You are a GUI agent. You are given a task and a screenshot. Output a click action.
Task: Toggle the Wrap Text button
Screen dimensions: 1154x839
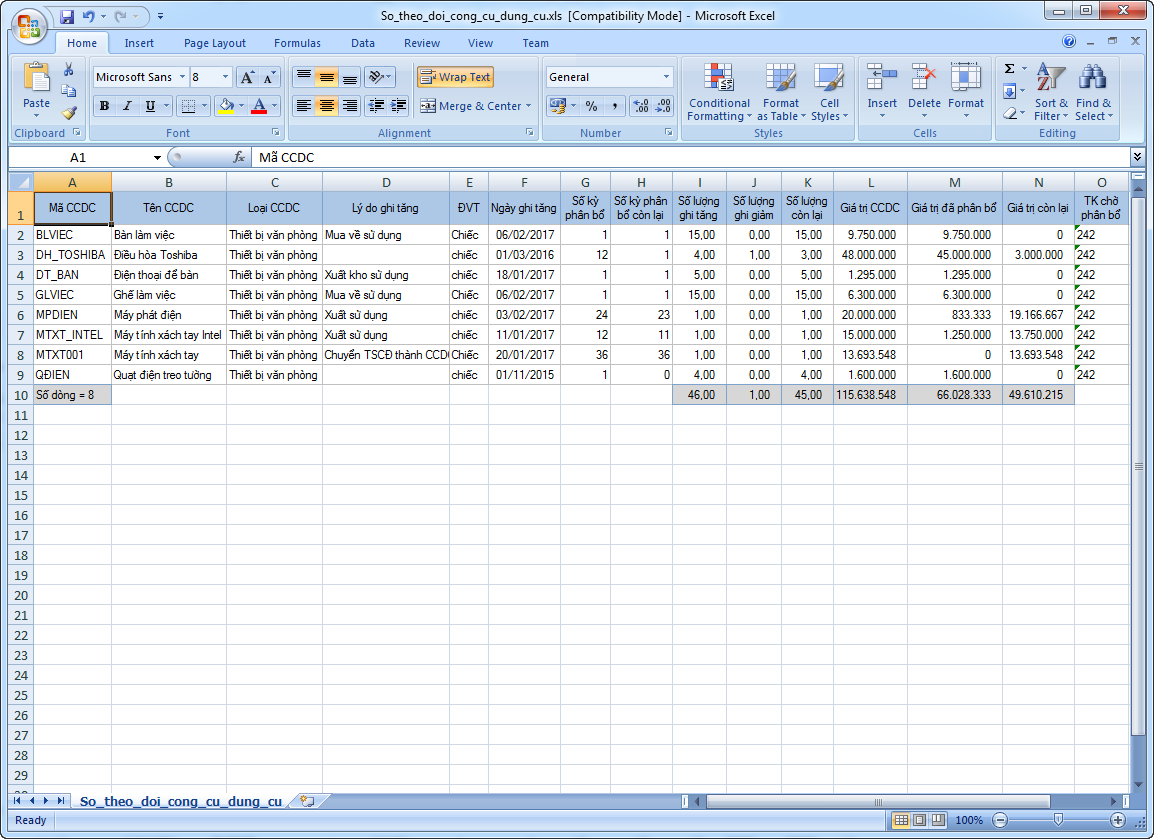pos(455,77)
